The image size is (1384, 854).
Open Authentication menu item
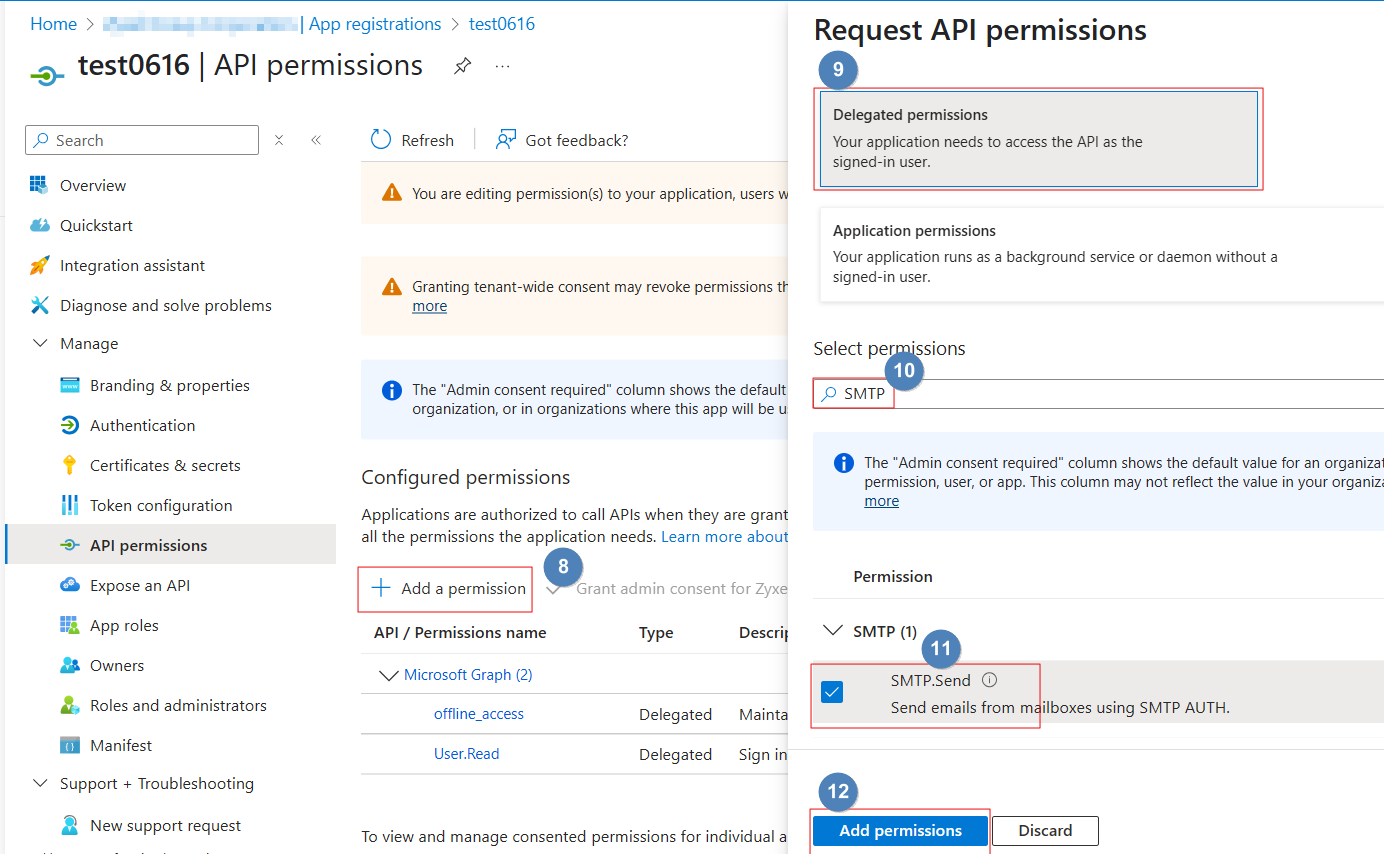click(143, 425)
